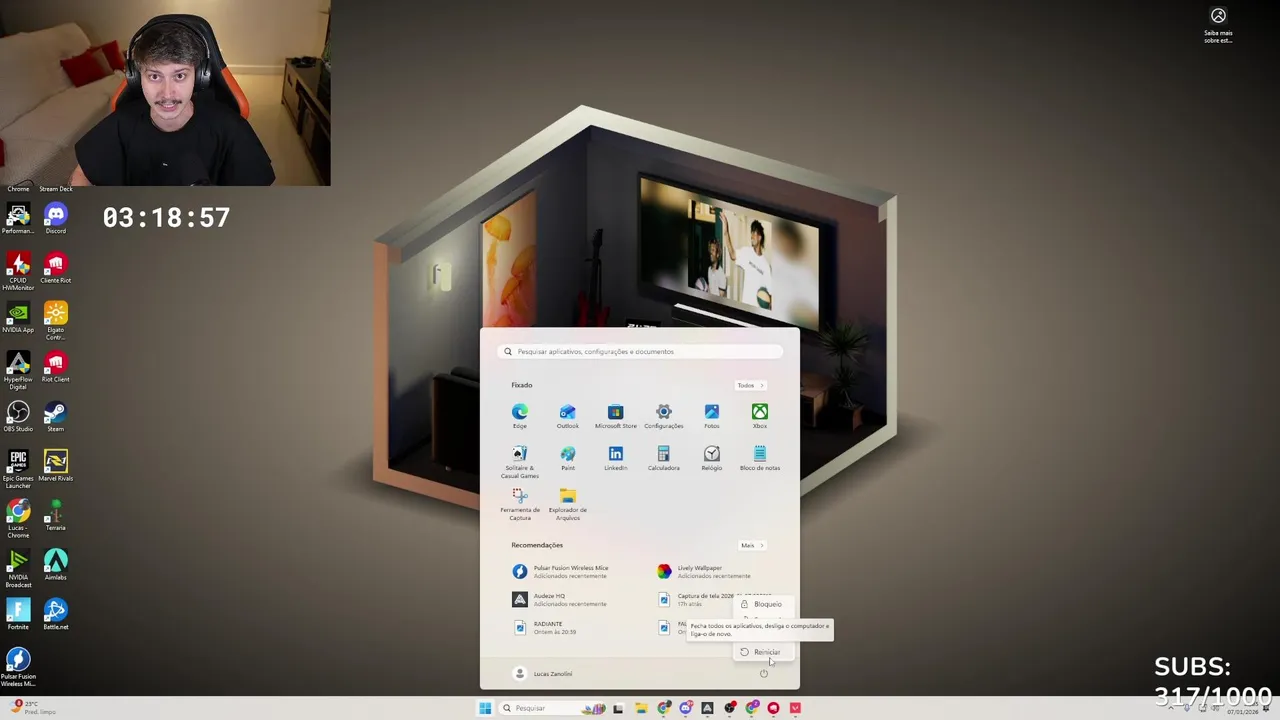Expand more recommendations with Mais
The image size is (1280, 720).
pyautogui.click(x=752, y=545)
